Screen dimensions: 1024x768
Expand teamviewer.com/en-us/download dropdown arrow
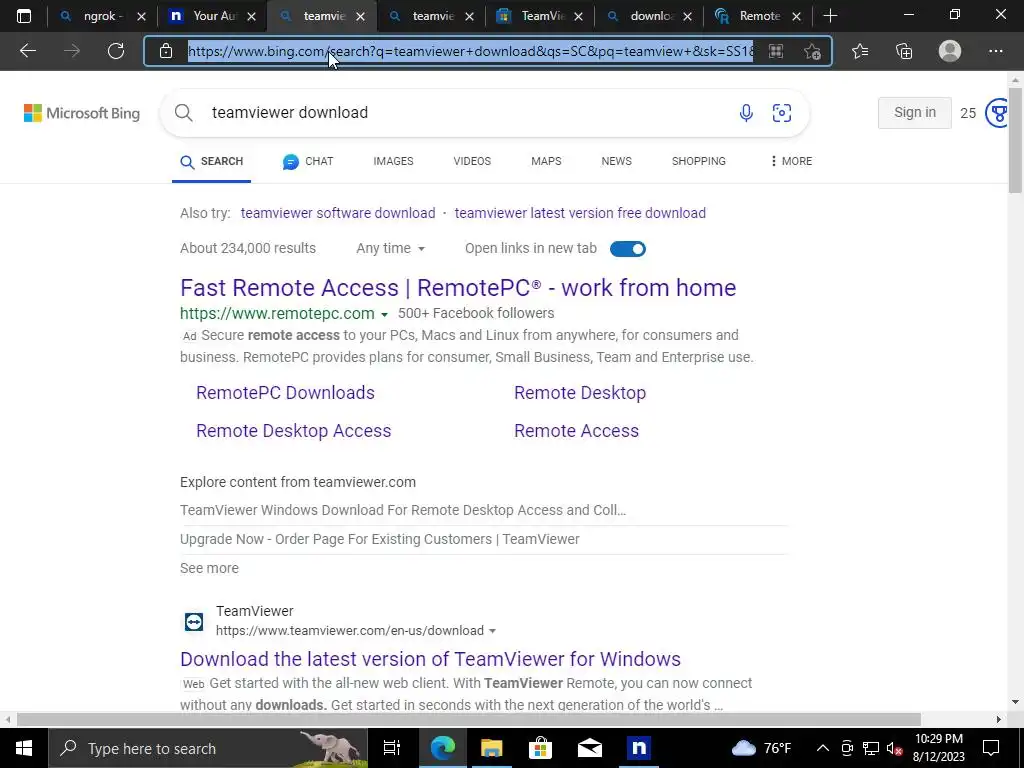coord(492,631)
